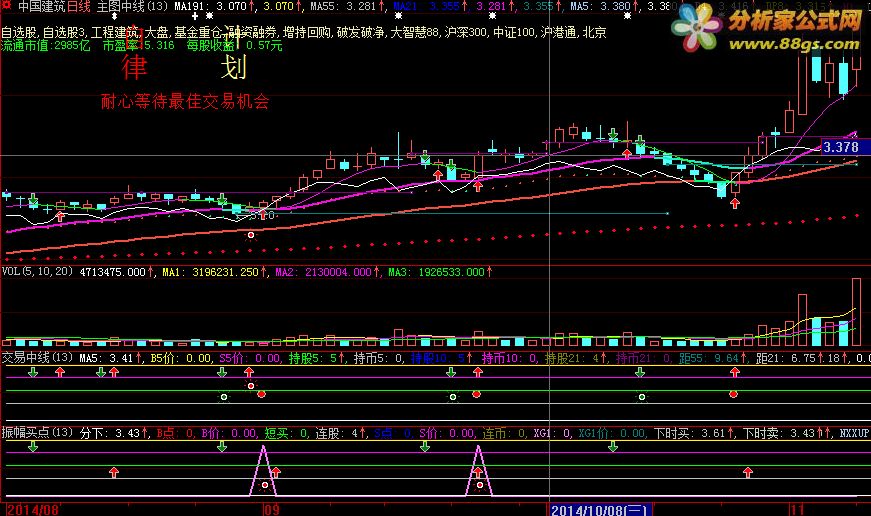Viewport: 871px width, 516px height.
Task: Switch period via the red 日线 label
Action: [x=78, y=7]
